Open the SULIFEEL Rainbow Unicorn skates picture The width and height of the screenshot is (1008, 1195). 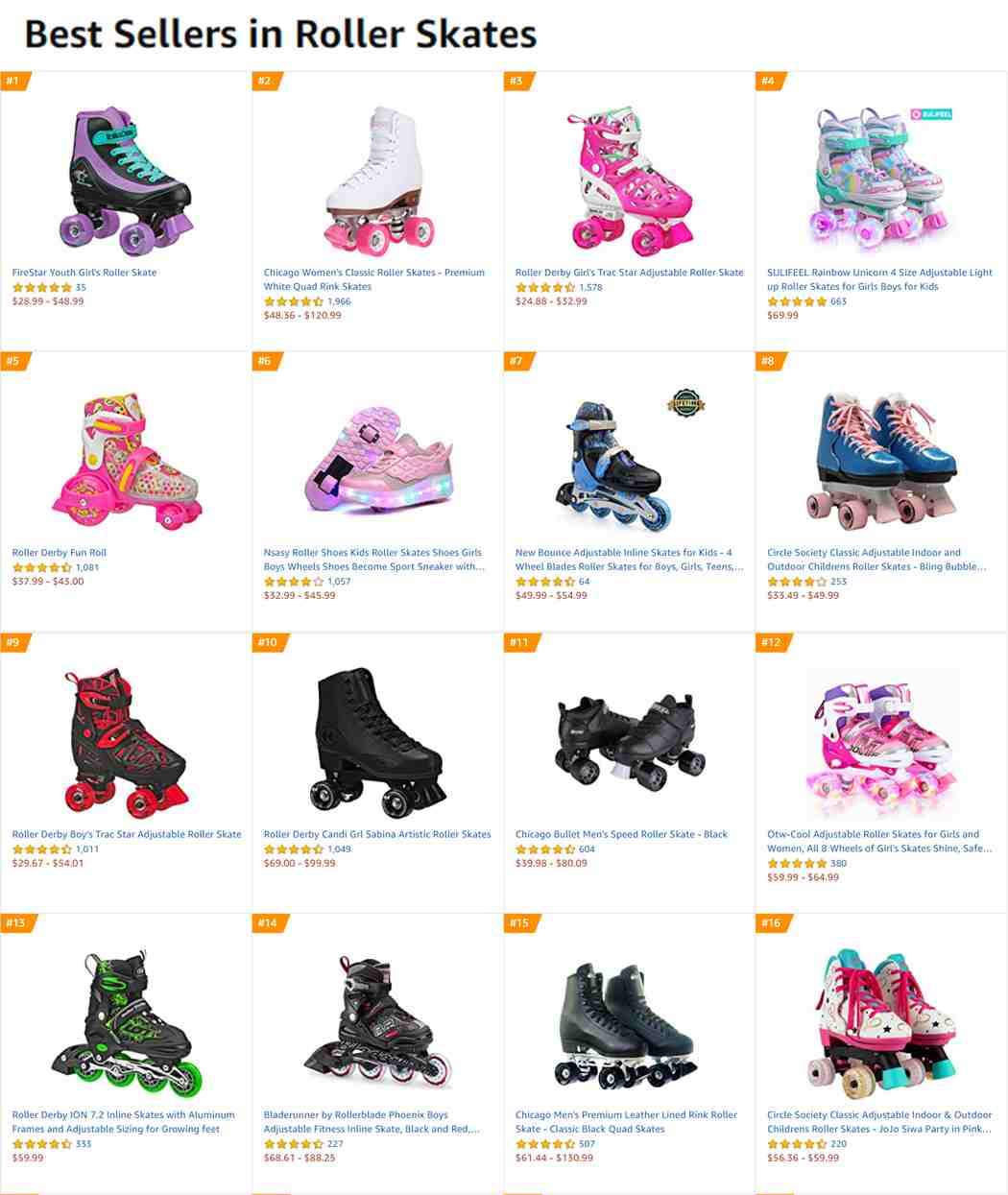tap(882, 181)
